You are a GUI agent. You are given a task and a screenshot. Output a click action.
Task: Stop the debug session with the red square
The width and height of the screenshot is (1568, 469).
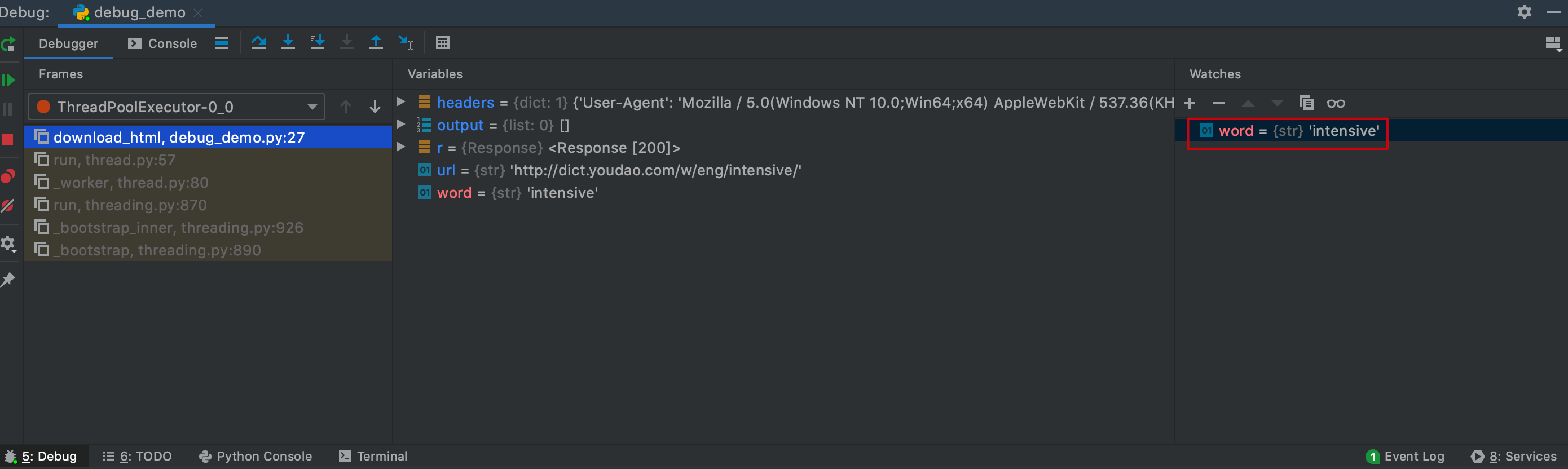(7, 139)
